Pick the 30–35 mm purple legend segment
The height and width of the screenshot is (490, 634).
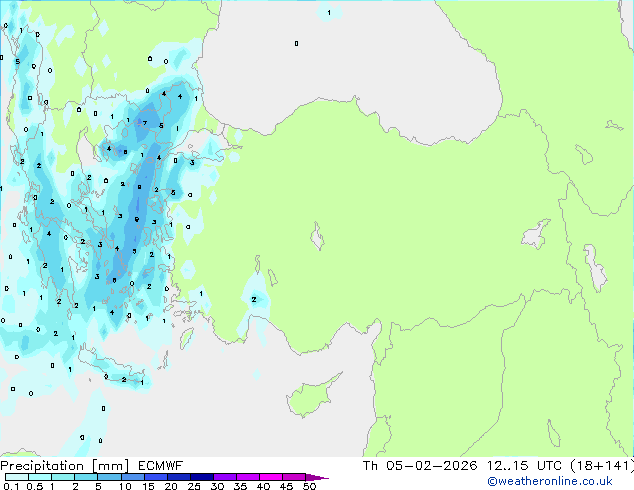pyautogui.click(x=225, y=477)
